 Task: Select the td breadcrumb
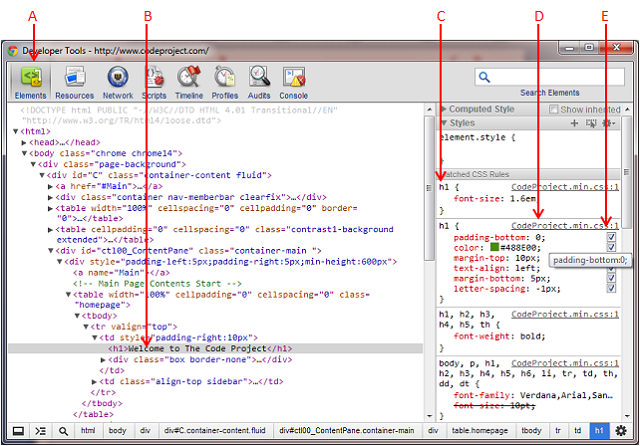coord(578,431)
